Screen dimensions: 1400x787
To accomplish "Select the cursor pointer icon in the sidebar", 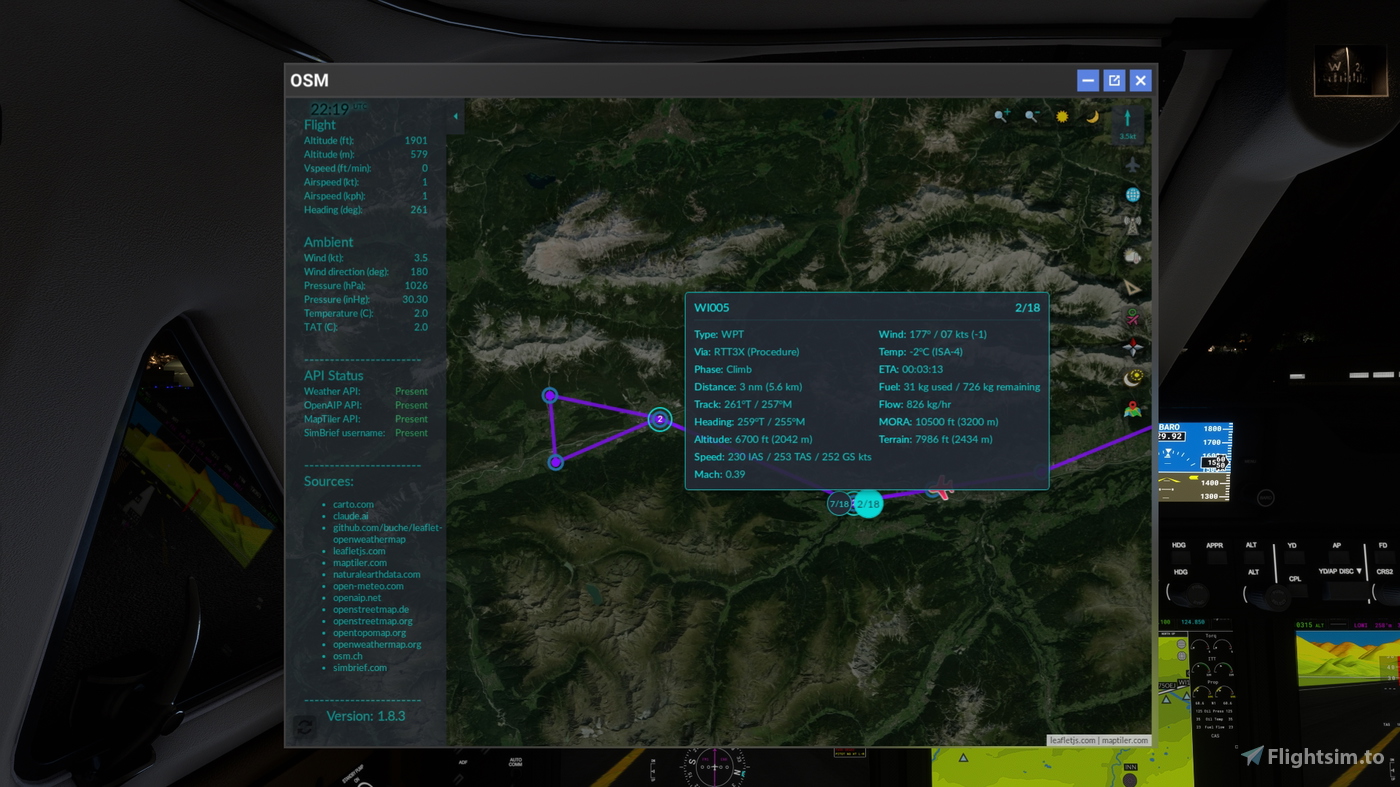I will (1132, 287).
